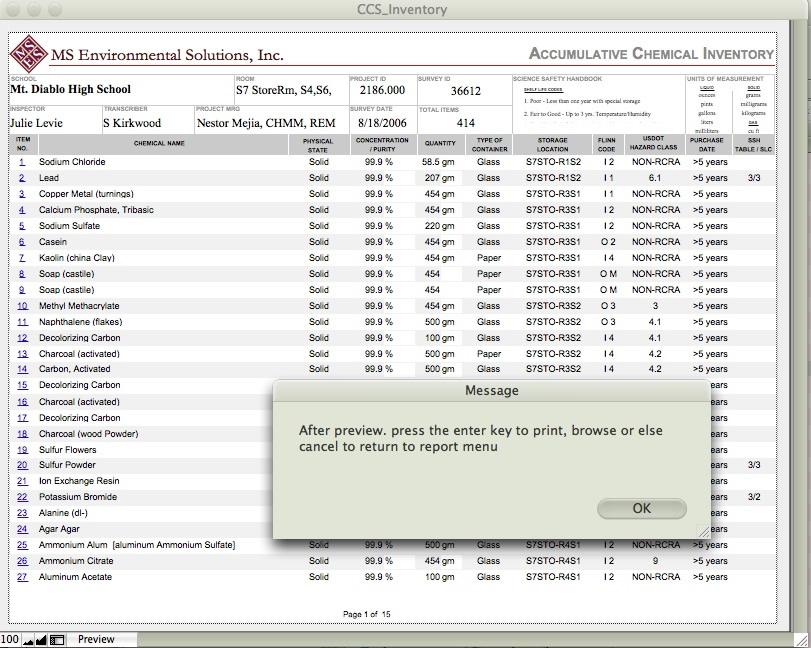
Task: Click project manager Nestor Mejia, CHMM, REM
Action: click(x=266, y=123)
